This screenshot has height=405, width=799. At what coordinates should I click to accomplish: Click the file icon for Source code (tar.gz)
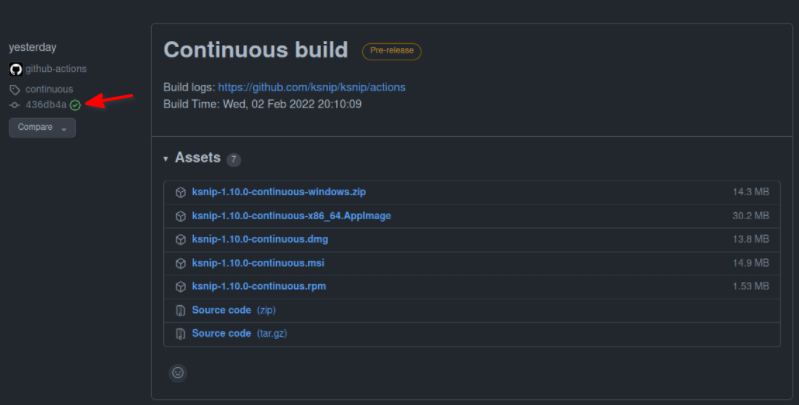[x=180, y=334]
